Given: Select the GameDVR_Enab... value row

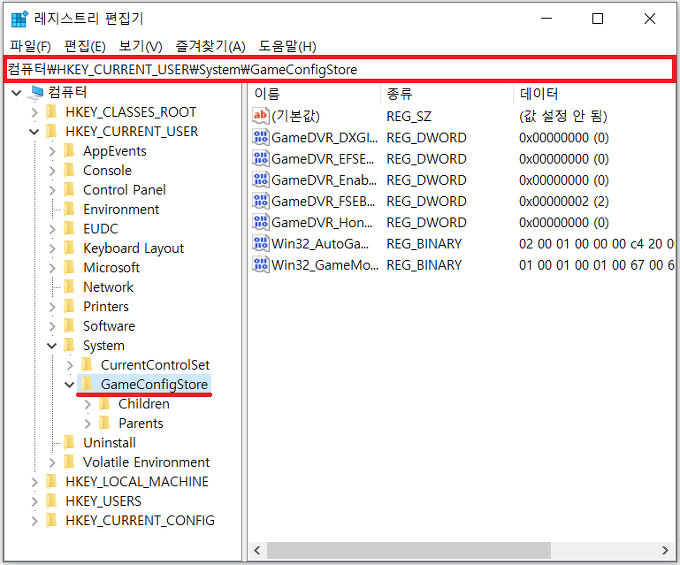Looking at the screenshot, I should [463, 180].
